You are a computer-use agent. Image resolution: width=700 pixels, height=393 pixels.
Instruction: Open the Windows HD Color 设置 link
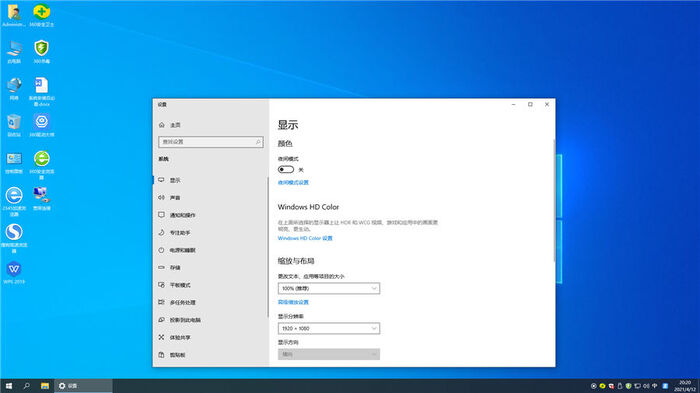305,238
